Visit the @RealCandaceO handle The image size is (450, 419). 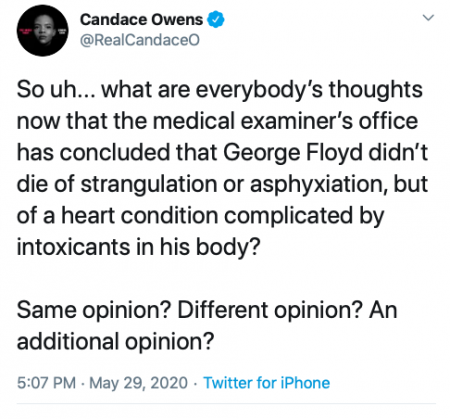140,40
